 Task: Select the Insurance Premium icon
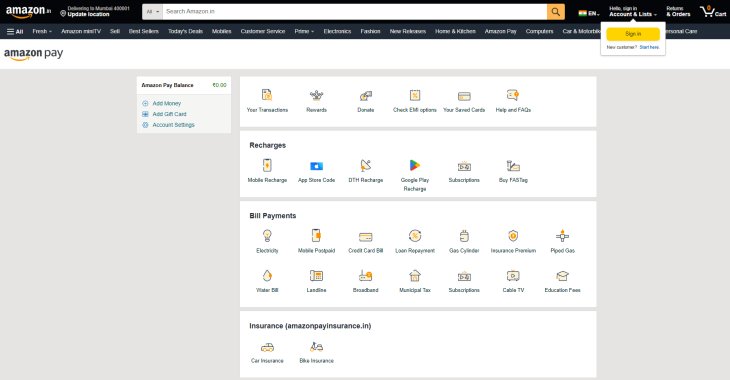click(x=513, y=236)
